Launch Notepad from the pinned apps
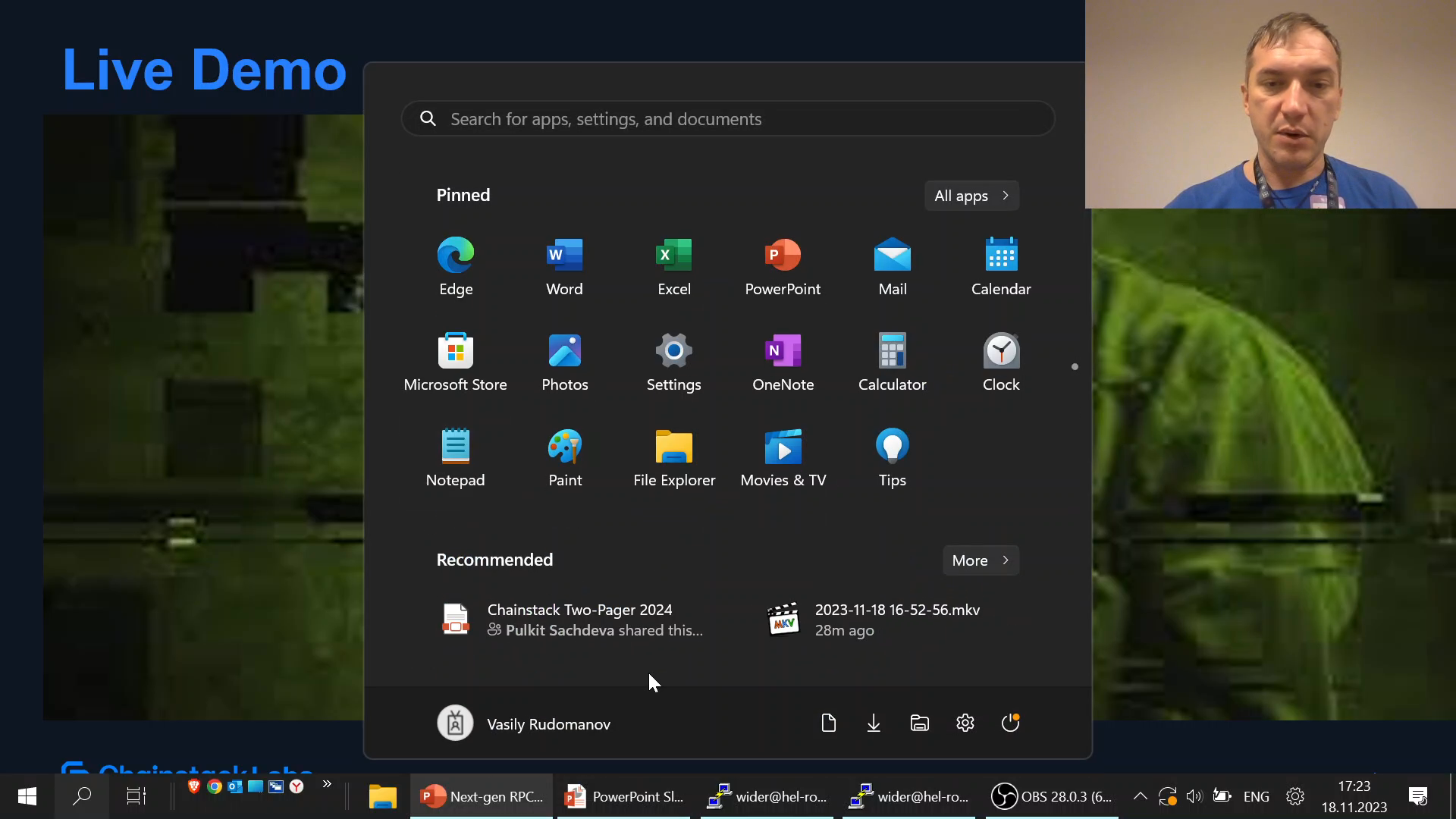Screen dimensions: 1456x819 click(456, 458)
